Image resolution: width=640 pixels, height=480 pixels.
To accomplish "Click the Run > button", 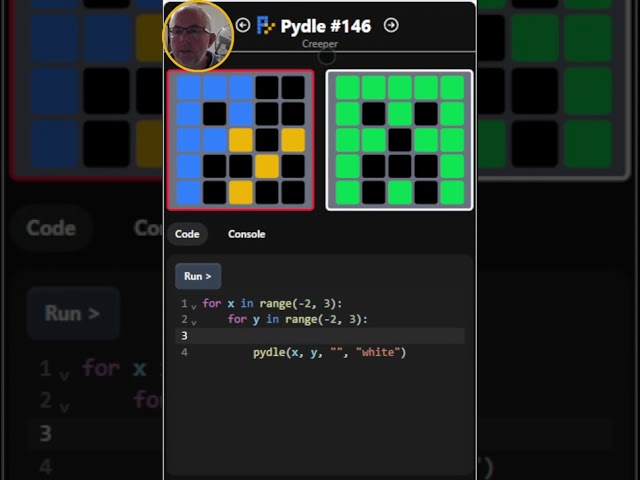I will coord(198,276).
